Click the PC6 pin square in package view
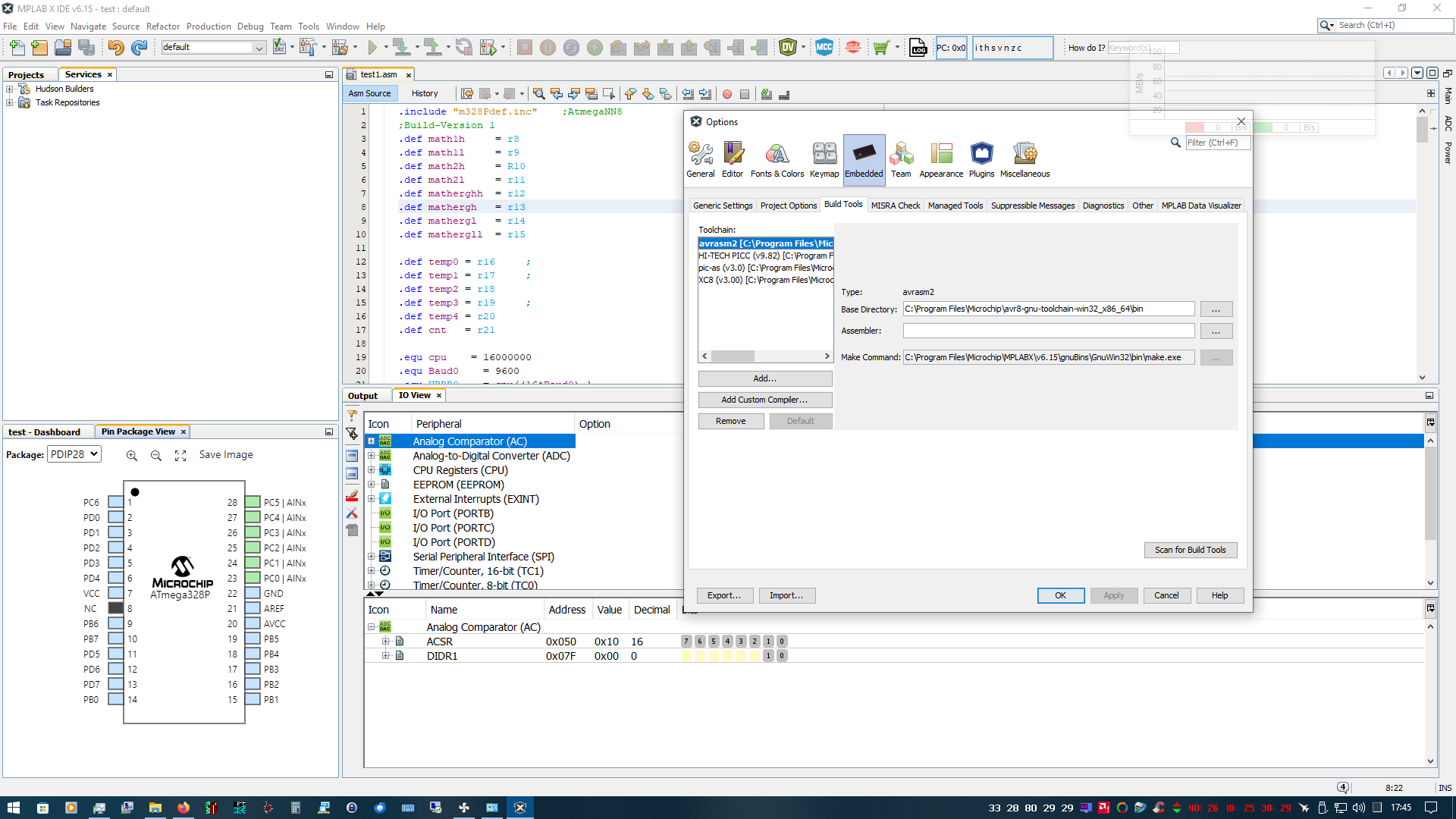1456x819 pixels. coord(115,502)
